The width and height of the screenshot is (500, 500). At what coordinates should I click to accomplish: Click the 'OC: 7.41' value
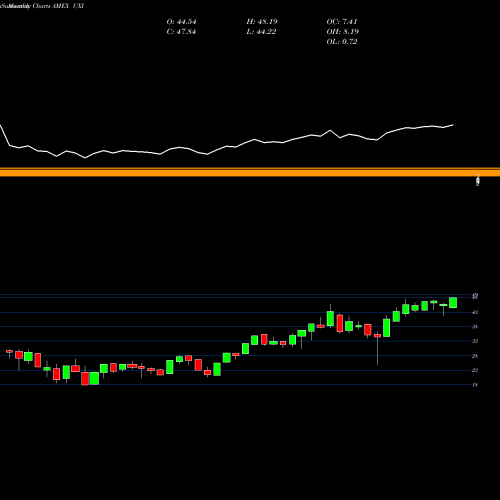pos(342,22)
